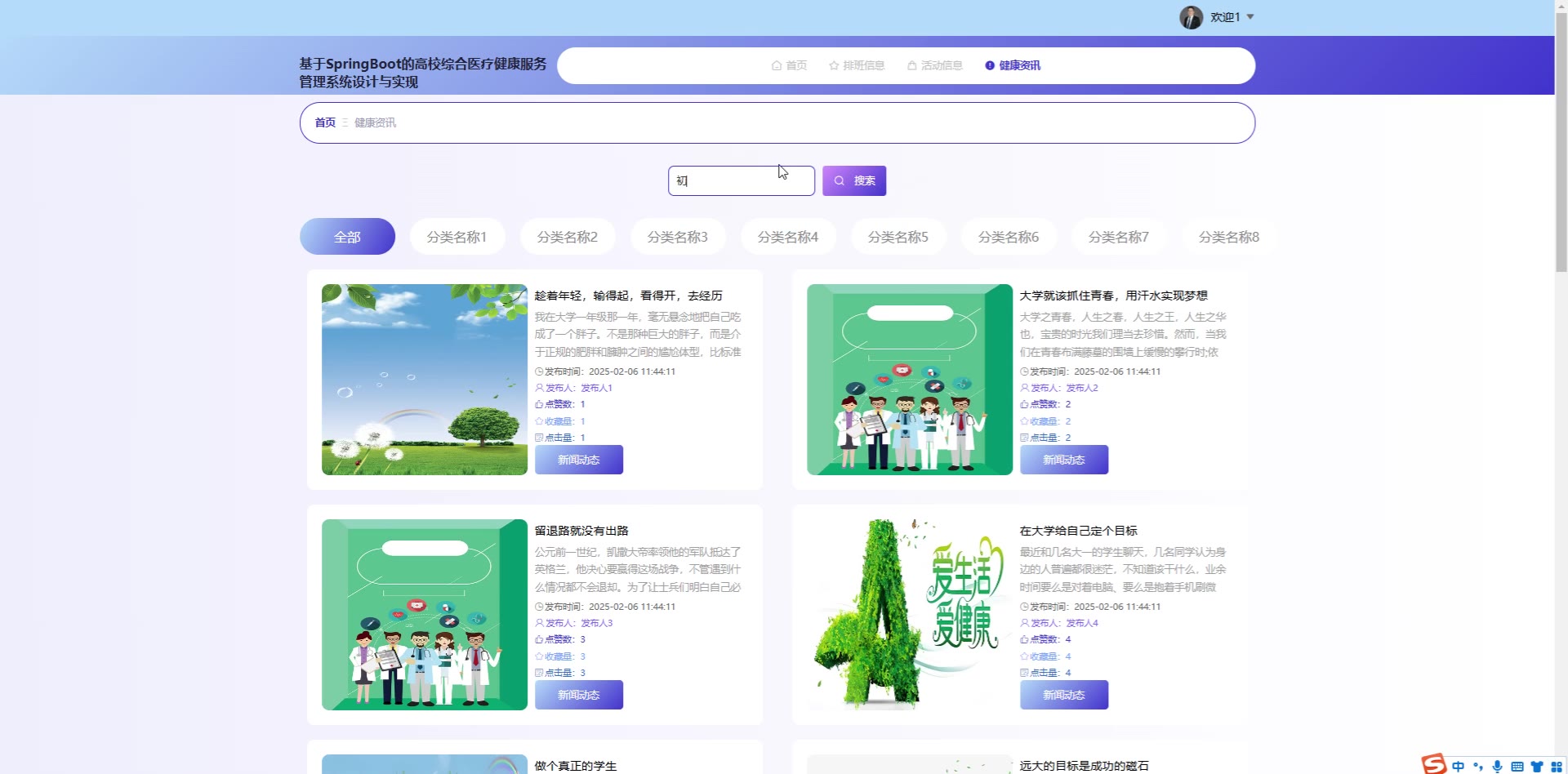Click Sogou microphone voice input icon
This screenshot has height=774, width=1568.
[1497, 766]
